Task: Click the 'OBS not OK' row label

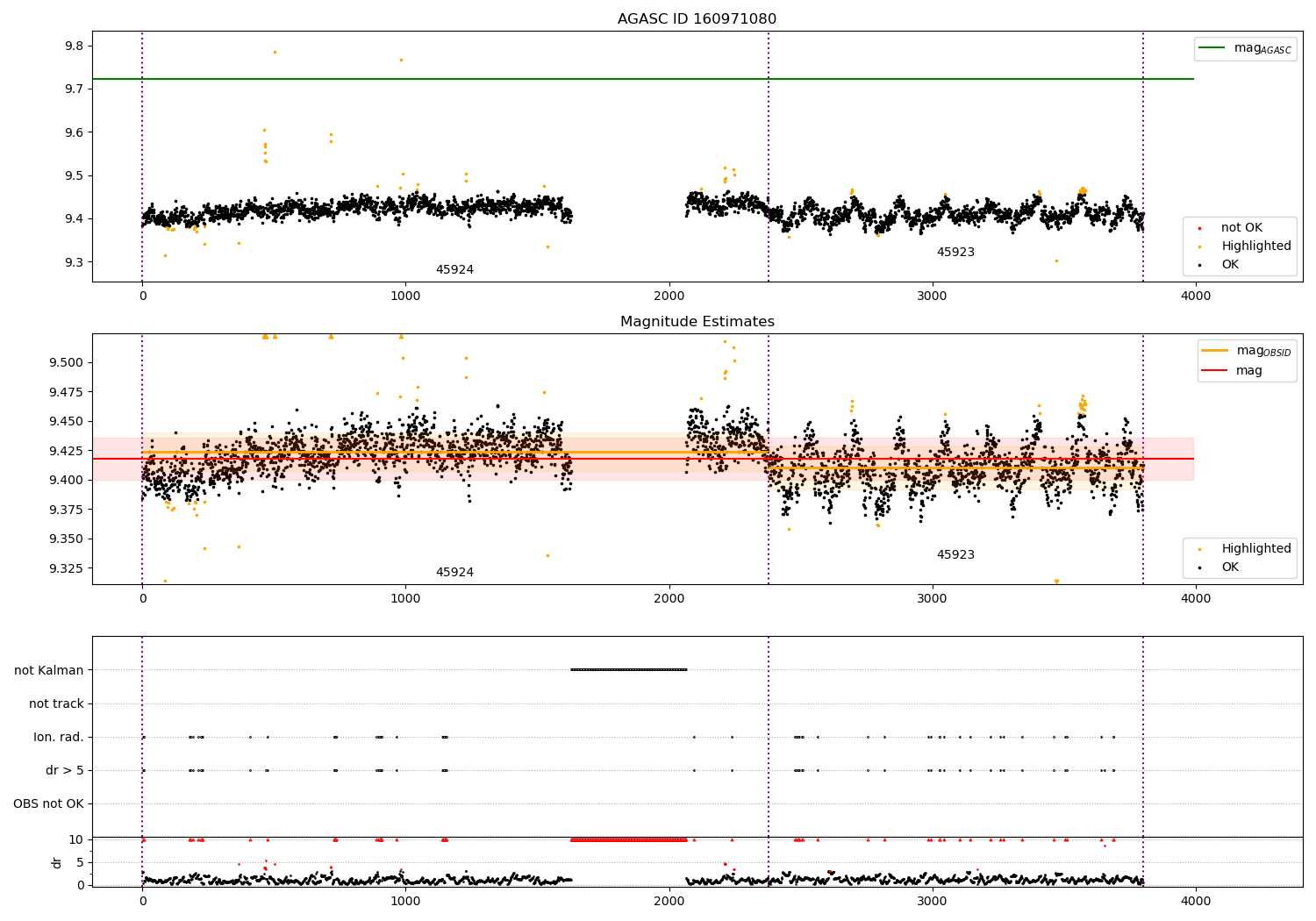Action: coord(48,804)
